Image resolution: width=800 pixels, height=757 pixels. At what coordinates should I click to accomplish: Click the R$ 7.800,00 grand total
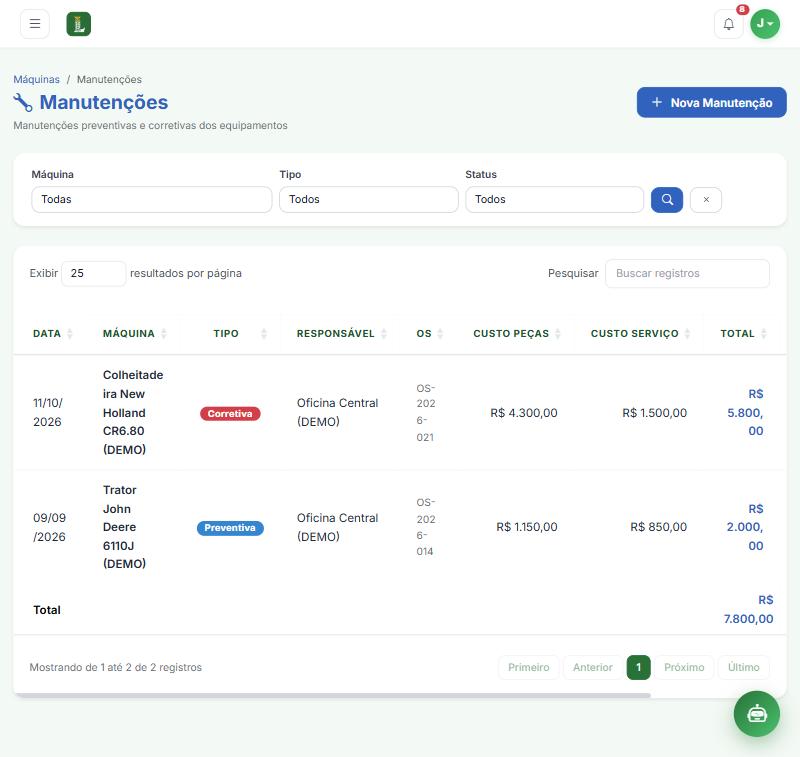tap(748, 610)
